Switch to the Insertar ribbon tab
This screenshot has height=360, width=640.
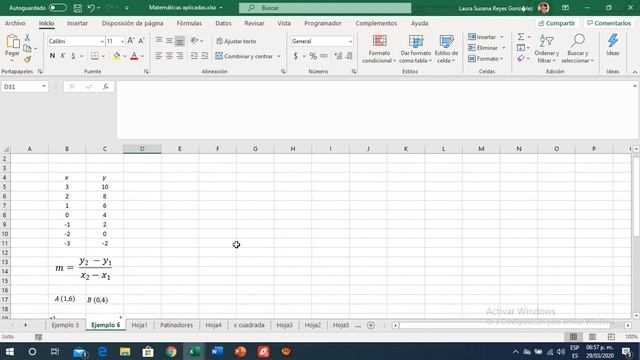click(x=77, y=23)
